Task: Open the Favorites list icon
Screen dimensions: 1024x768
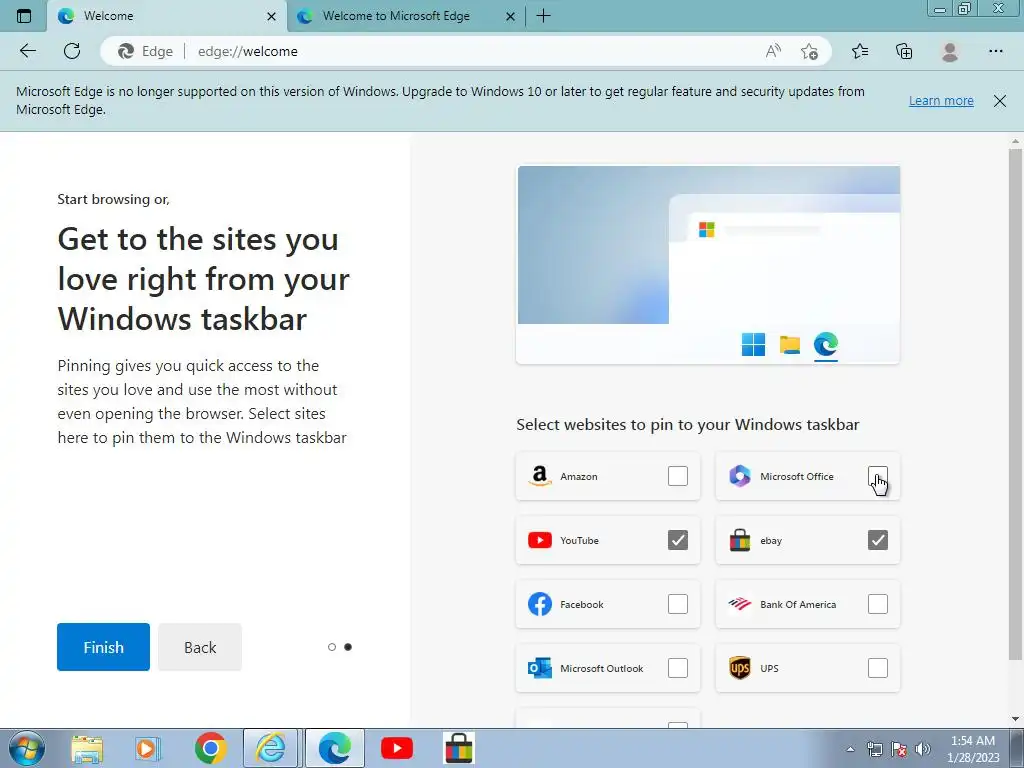Action: tap(860, 51)
